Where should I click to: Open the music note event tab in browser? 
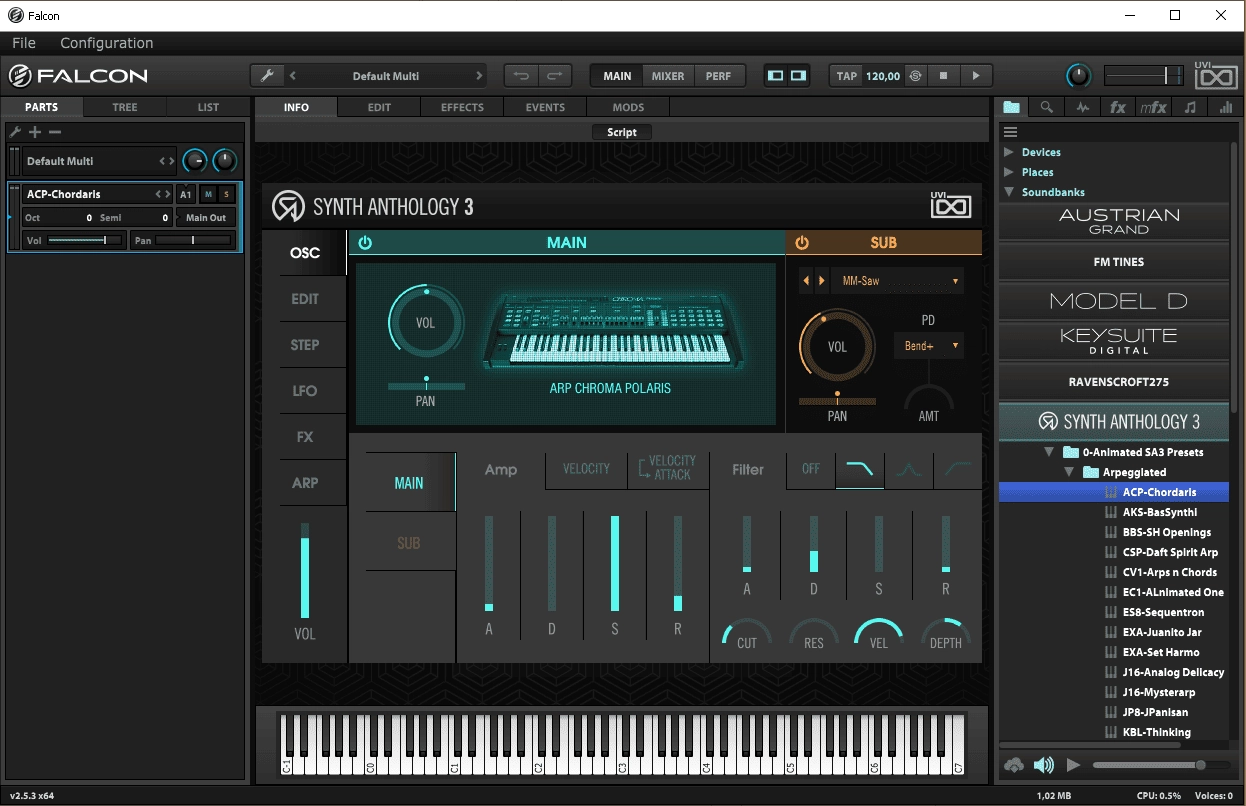click(1189, 107)
